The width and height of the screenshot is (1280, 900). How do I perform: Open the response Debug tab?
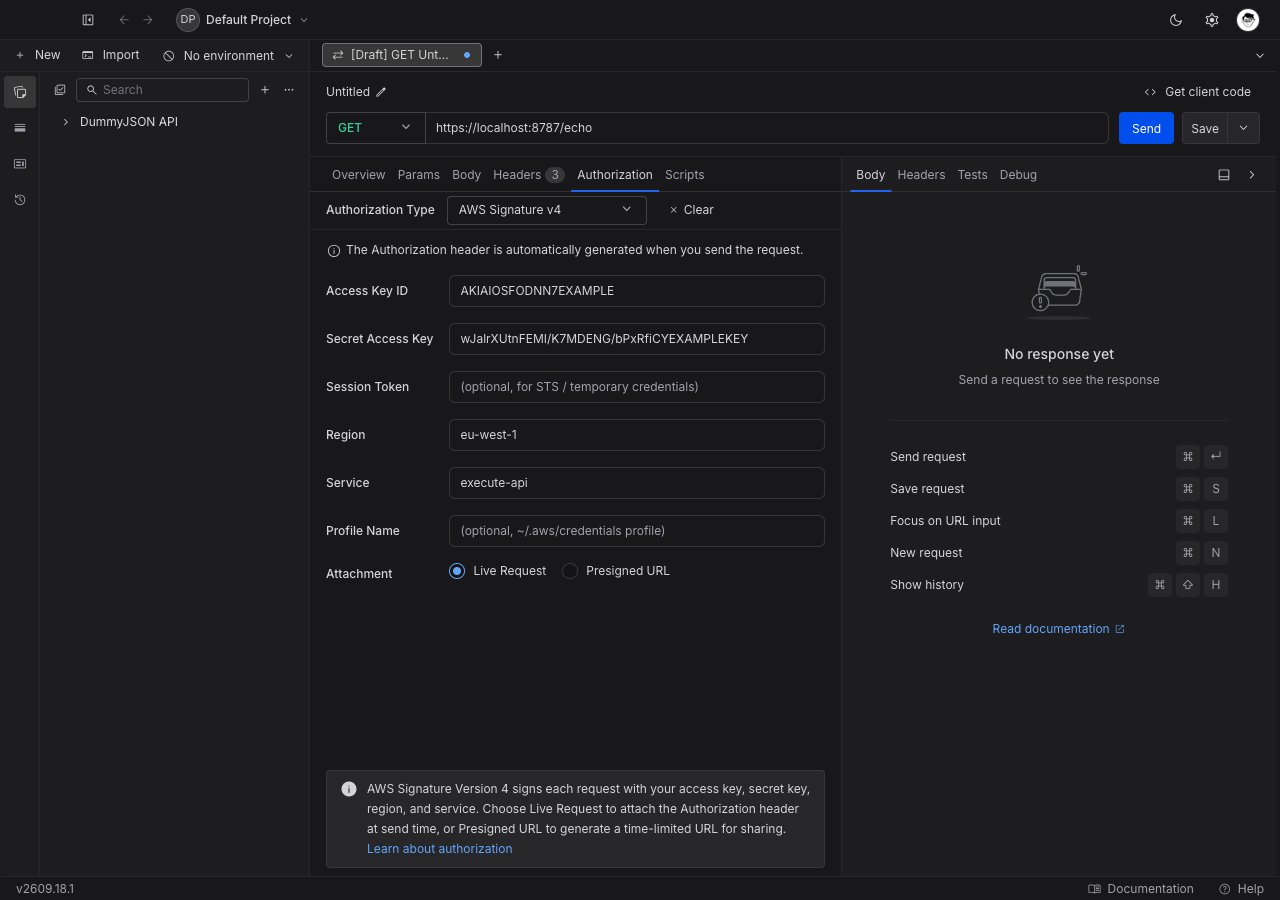tap(1018, 175)
